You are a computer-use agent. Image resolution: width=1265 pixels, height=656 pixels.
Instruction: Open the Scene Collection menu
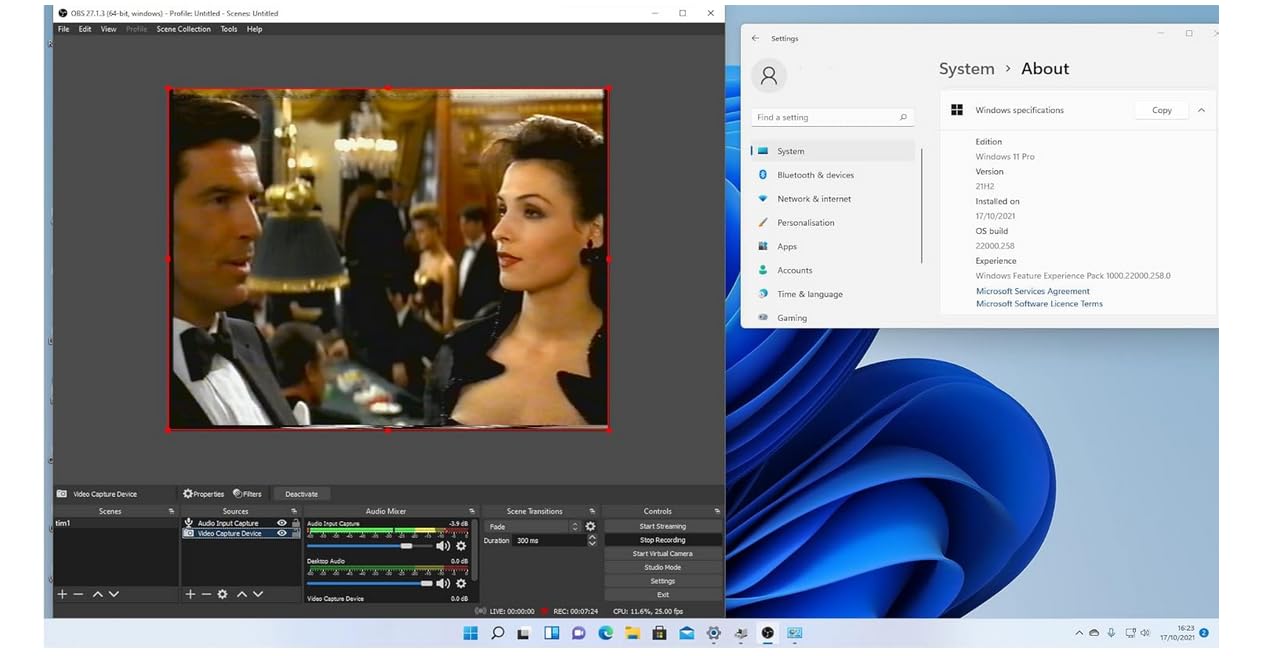click(x=183, y=29)
